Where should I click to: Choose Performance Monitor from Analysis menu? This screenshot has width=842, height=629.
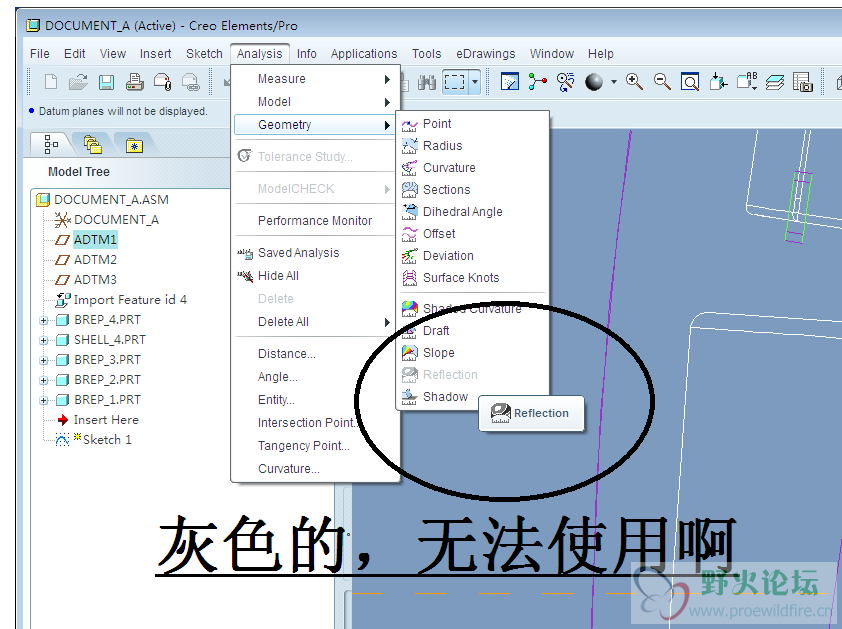click(316, 221)
